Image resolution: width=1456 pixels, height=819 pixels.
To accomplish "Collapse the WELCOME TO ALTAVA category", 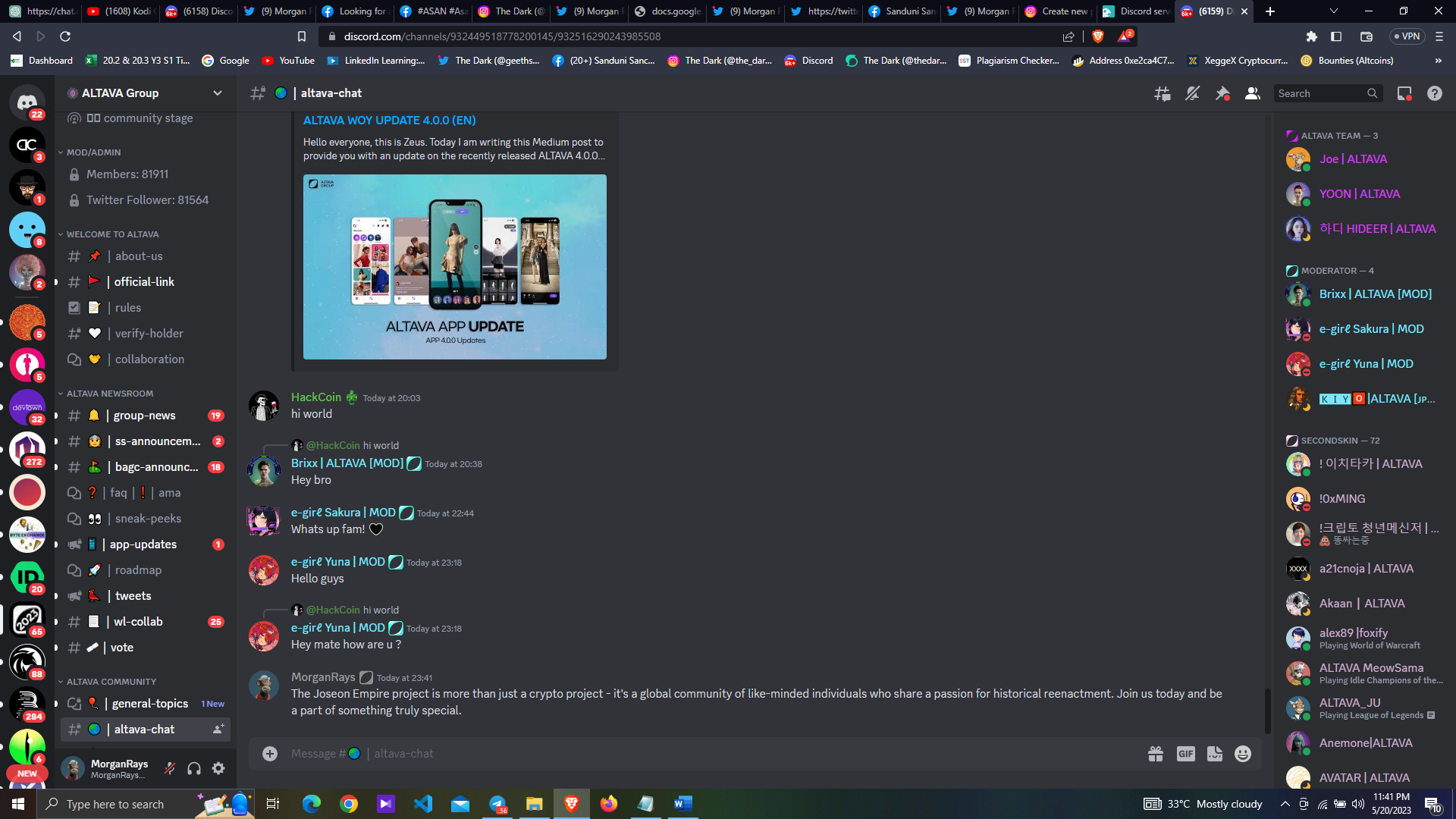I will pos(112,234).
